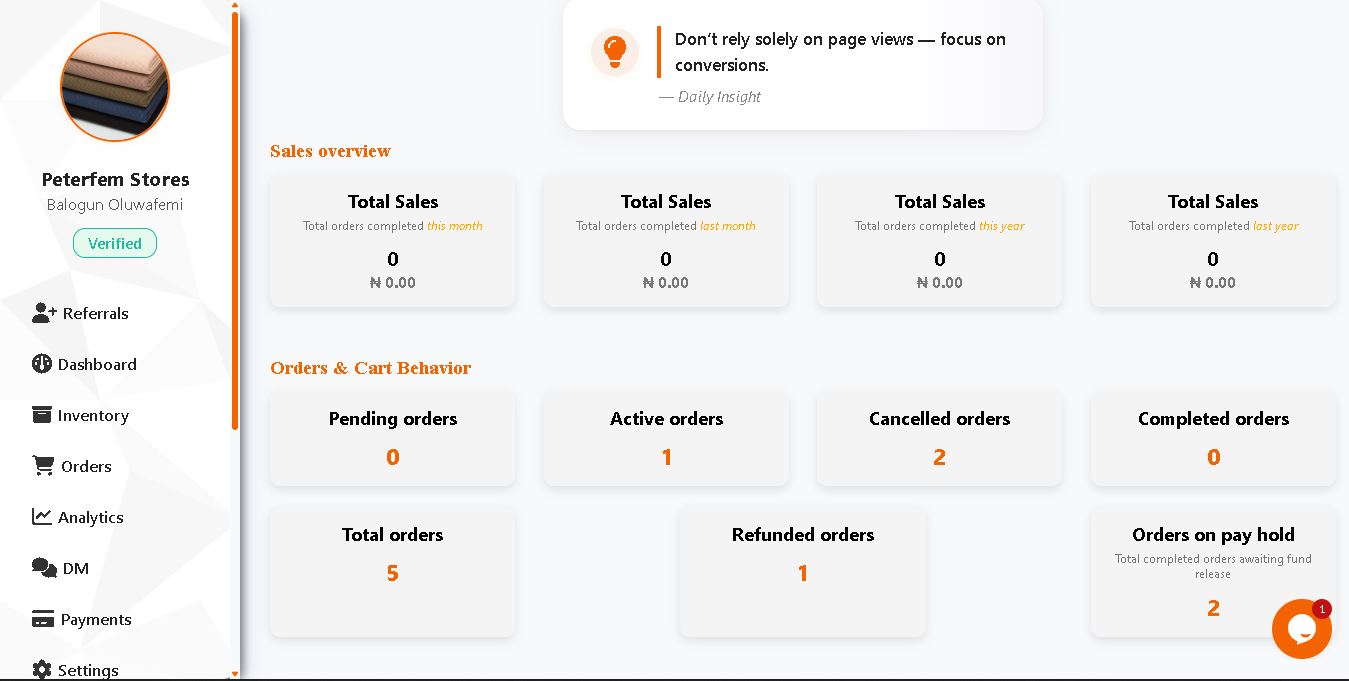This screenshot has width=1349, height=681.
Task: Click the Verified badge
Action: pyautogui.click(x=115, y=243)
